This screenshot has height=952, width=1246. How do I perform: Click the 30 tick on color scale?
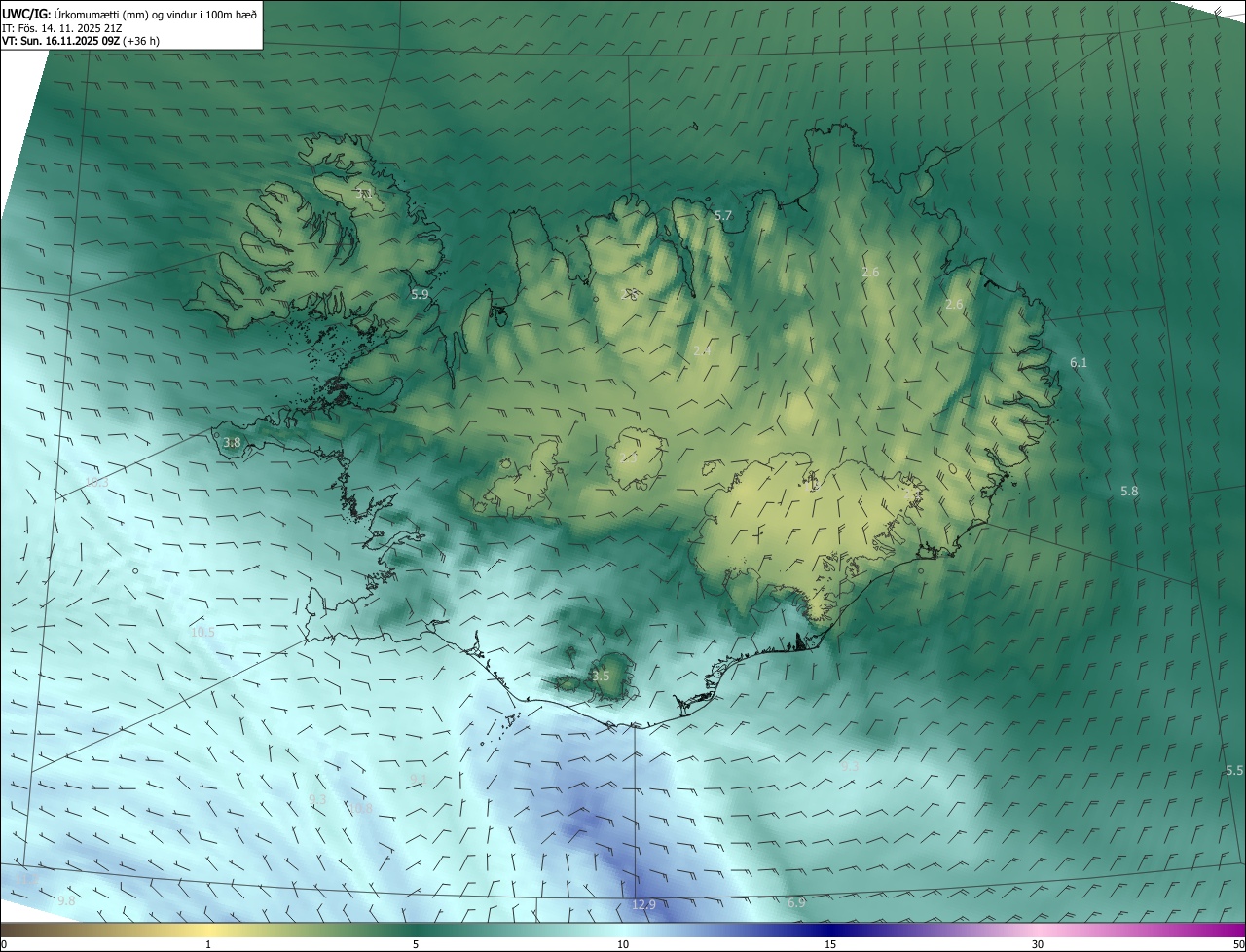[1038, 944]
